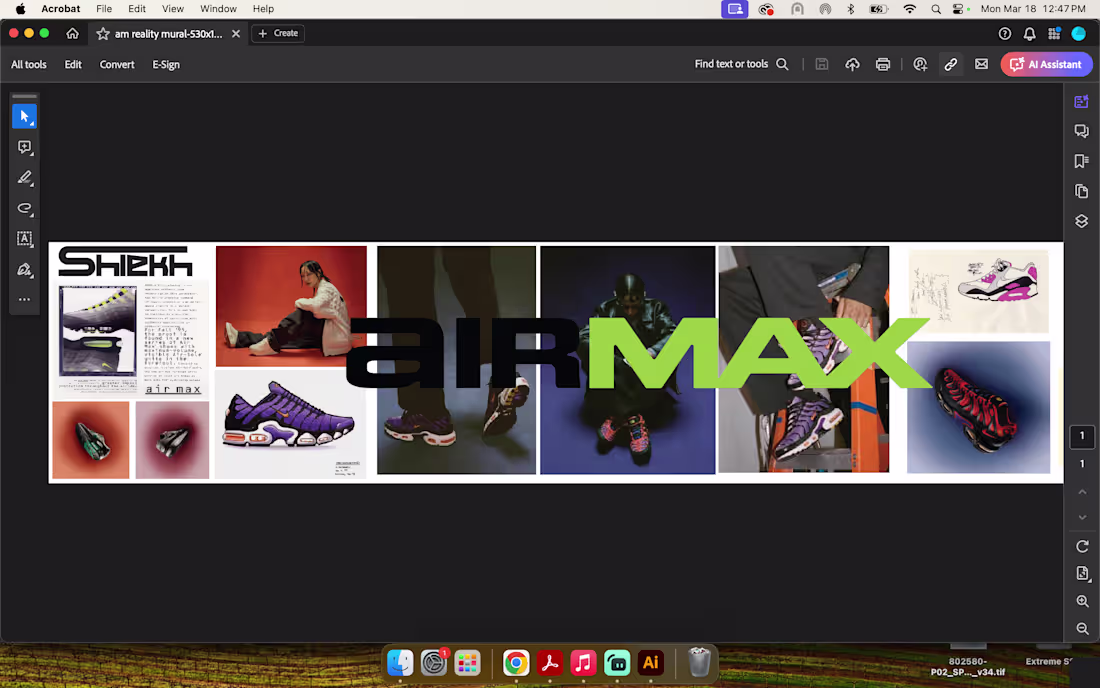
Task: Open the notifications bell
Action: click(1029, 34)
